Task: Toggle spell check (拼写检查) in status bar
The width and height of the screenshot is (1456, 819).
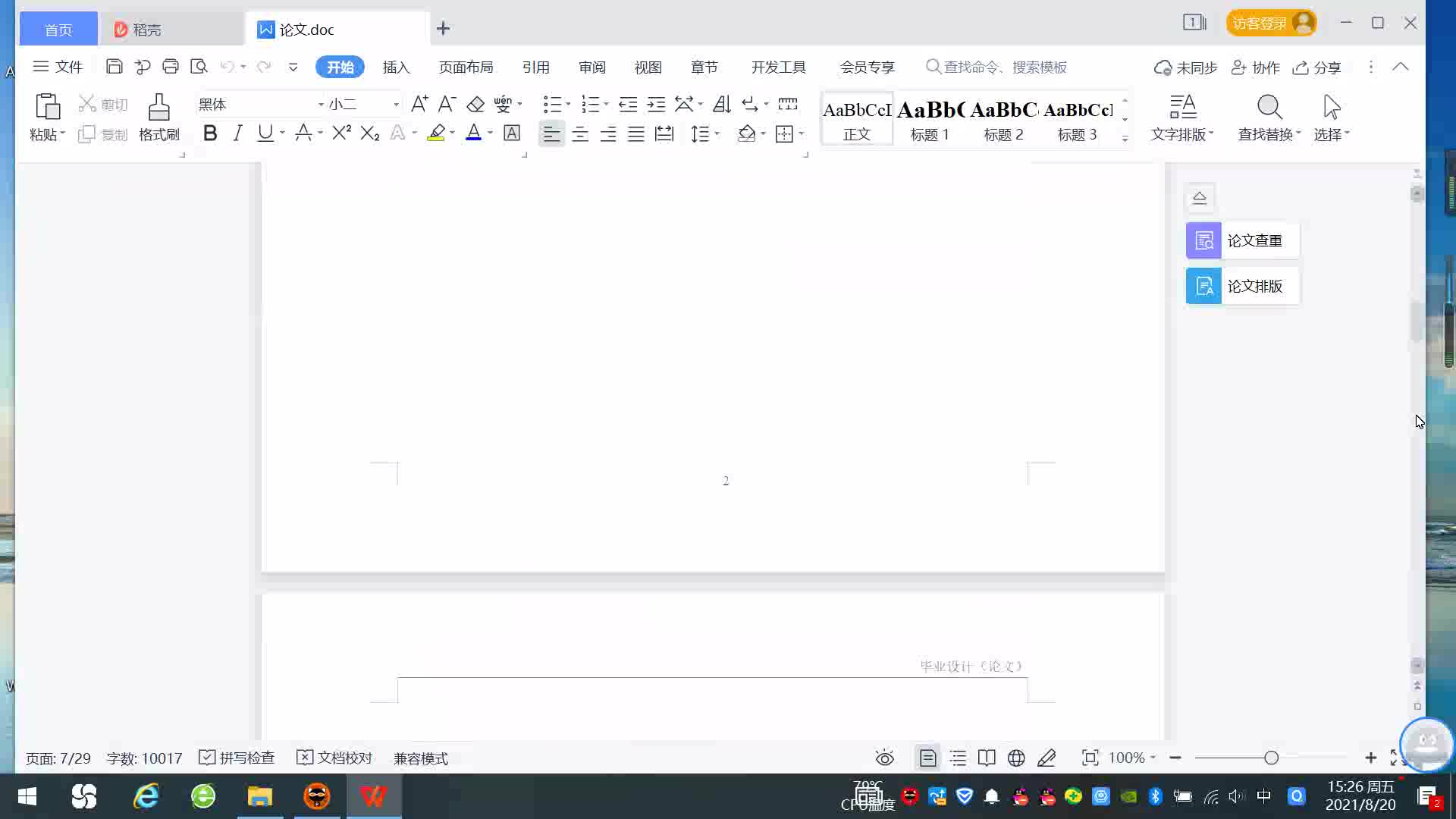Action: pyautogui.click(x=237, y=758)
